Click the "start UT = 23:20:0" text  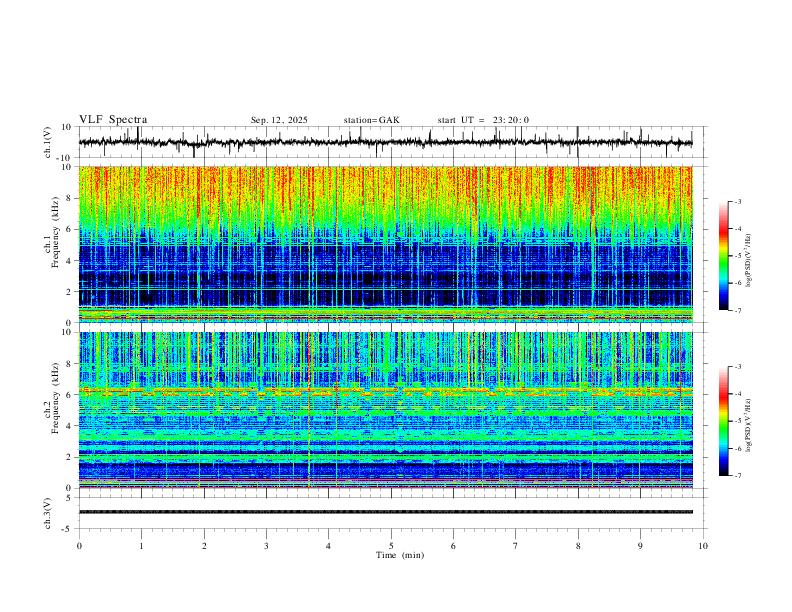coord(483,120)
